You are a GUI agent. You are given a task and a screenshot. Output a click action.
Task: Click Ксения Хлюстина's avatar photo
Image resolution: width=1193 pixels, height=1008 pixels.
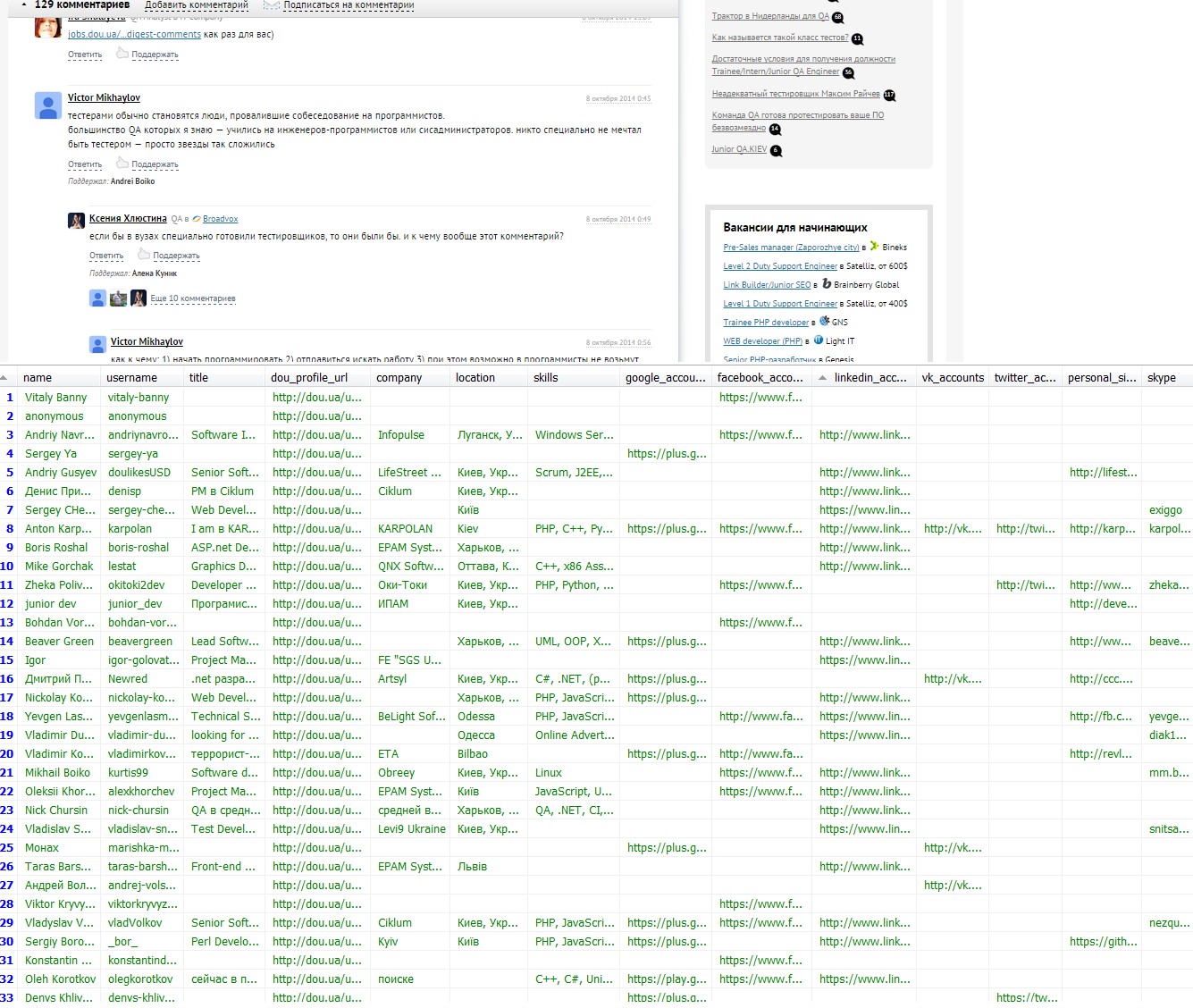click(77, 221)
